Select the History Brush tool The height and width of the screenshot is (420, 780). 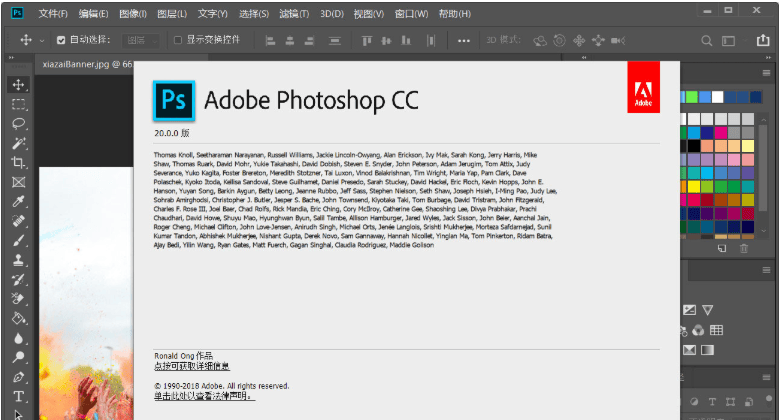(18, 280)
